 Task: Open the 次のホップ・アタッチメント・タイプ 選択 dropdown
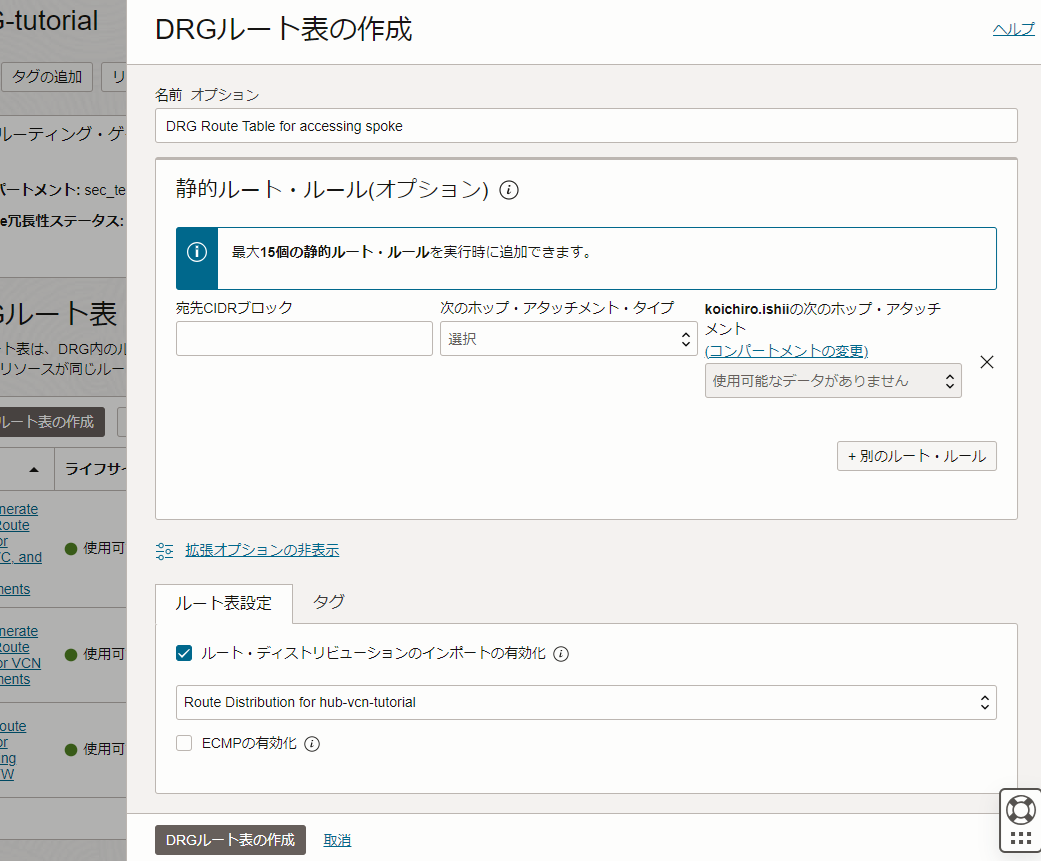pos(568,338)
